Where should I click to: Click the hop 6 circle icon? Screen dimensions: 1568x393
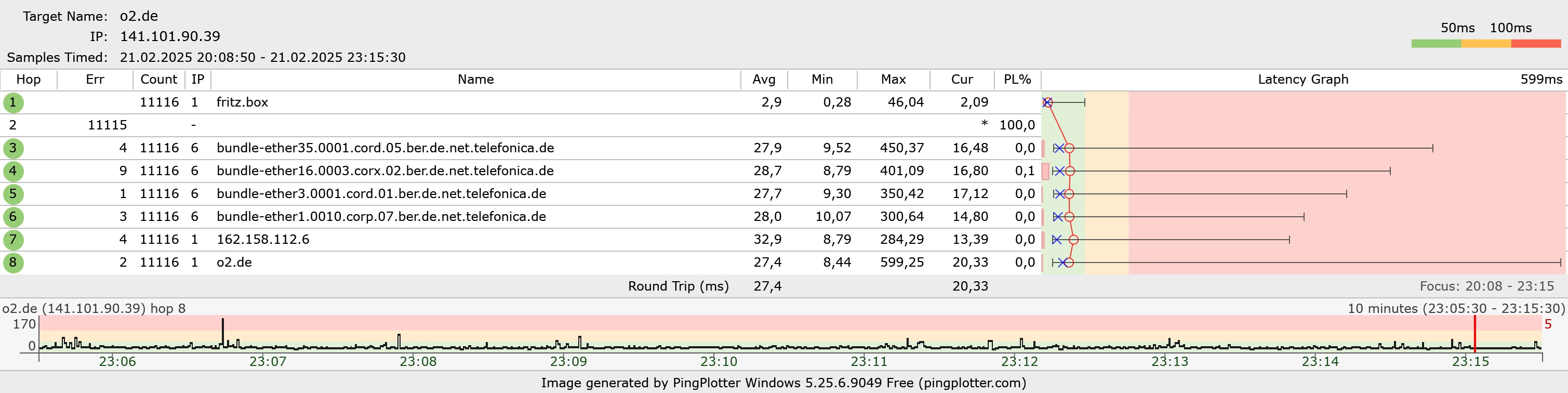click(13, 217)
